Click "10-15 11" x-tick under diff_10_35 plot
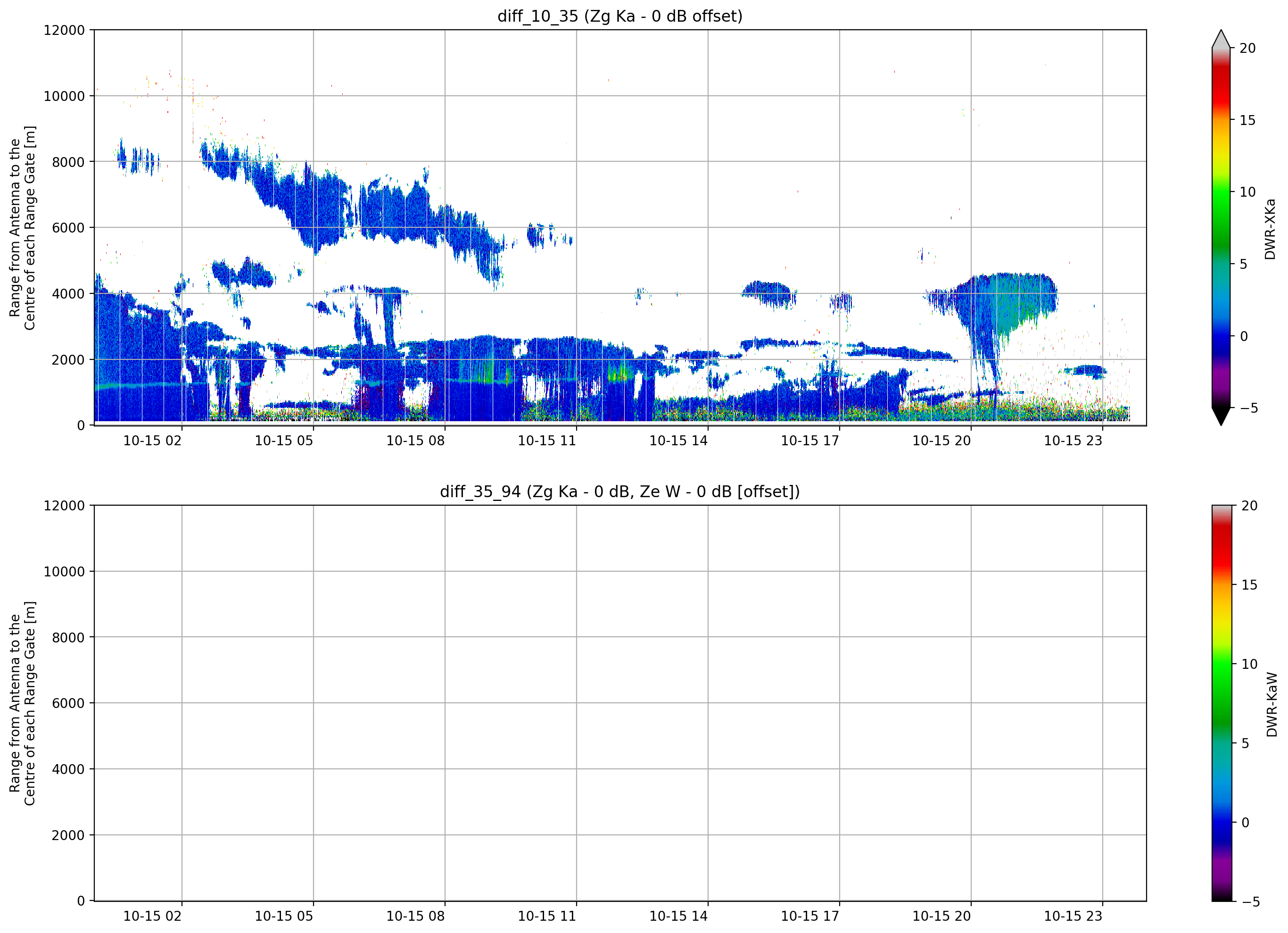Screen dimensions: 1288x933 [x=547, y=441]
